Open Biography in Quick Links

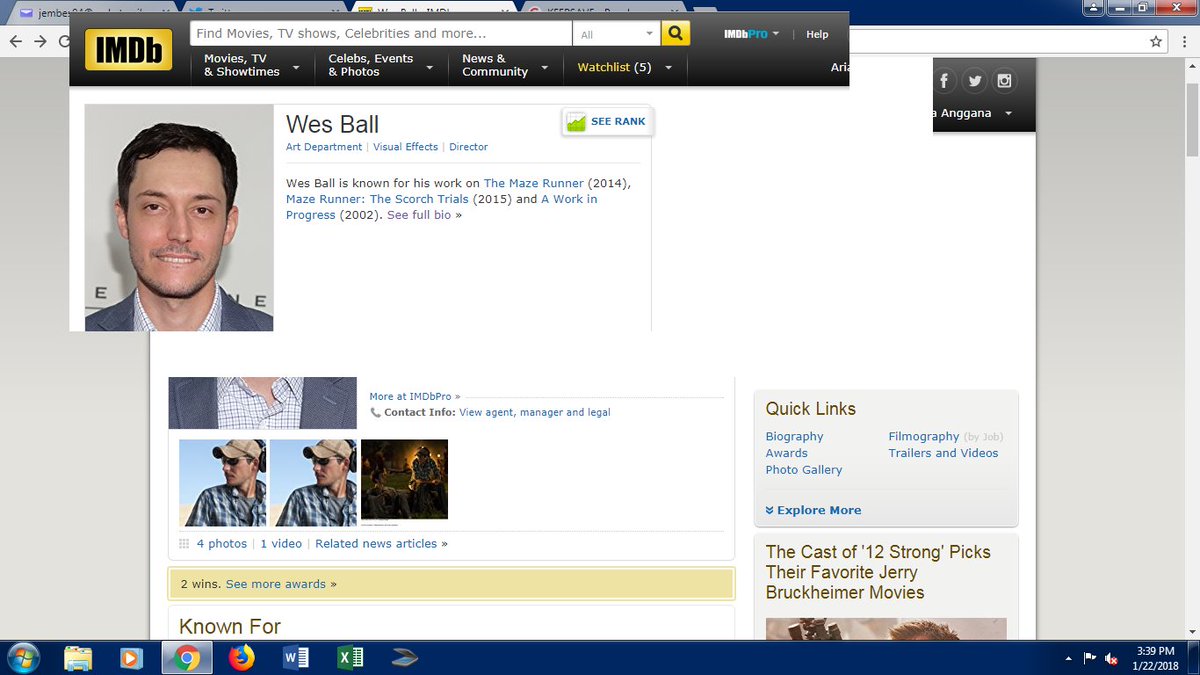794,437
